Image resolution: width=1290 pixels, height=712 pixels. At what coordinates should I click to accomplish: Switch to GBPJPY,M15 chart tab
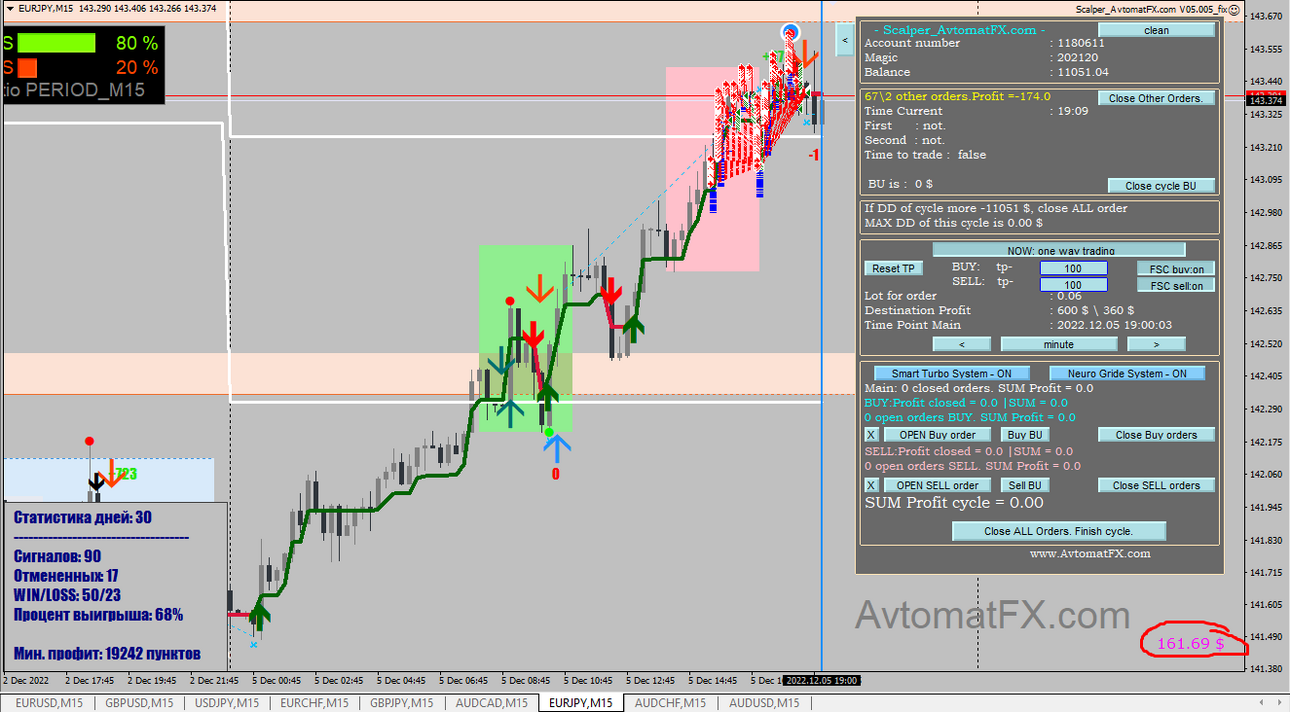point(403,703)
